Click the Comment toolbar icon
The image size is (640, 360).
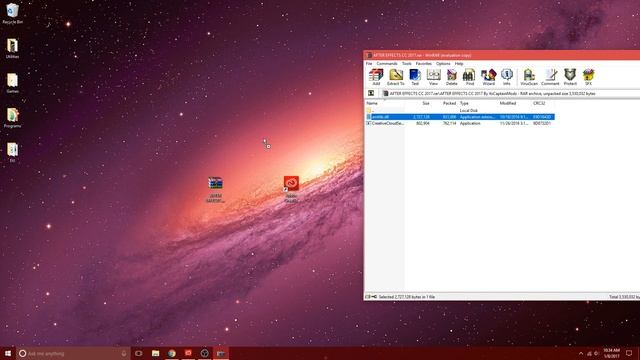point(550,77)
